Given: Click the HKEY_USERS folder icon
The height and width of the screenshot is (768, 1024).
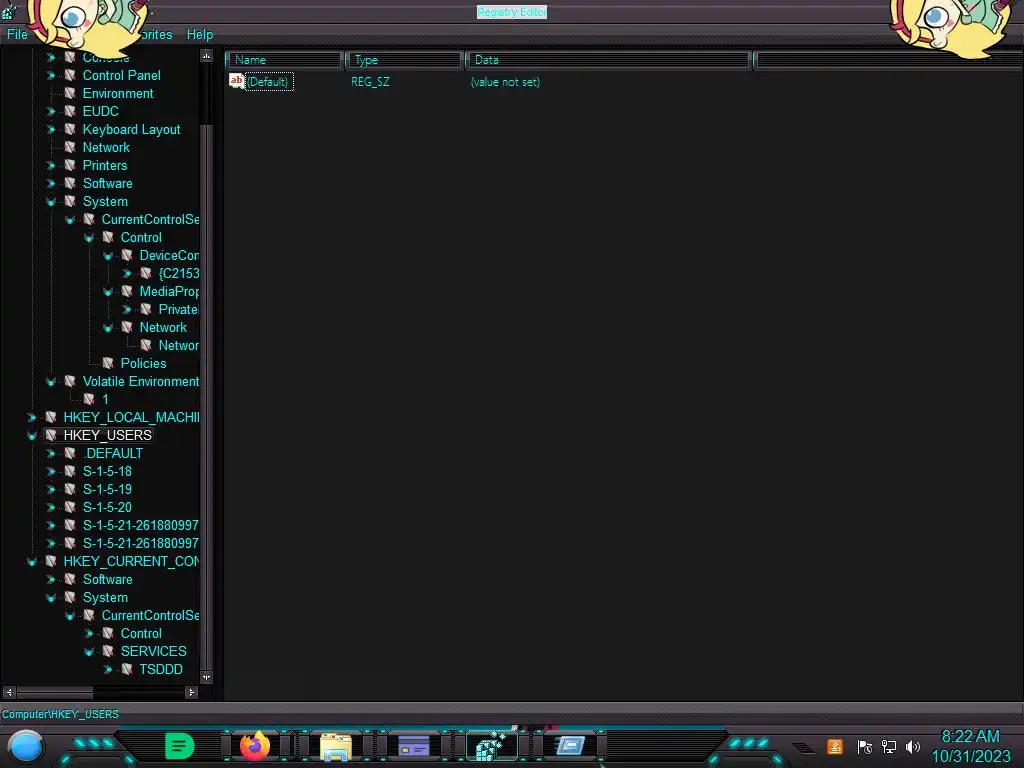Looking at the screenshot, I should 50,435.
